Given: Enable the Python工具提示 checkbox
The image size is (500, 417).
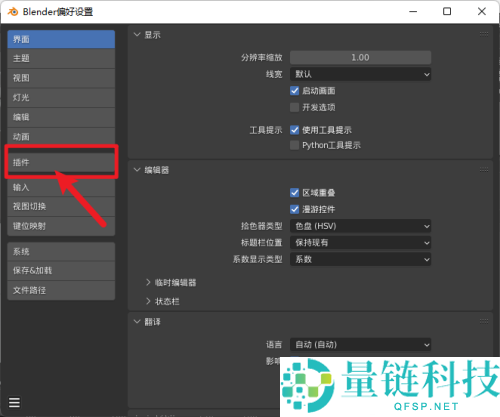Looking at the screenshot, I should [x=294, y=145].
